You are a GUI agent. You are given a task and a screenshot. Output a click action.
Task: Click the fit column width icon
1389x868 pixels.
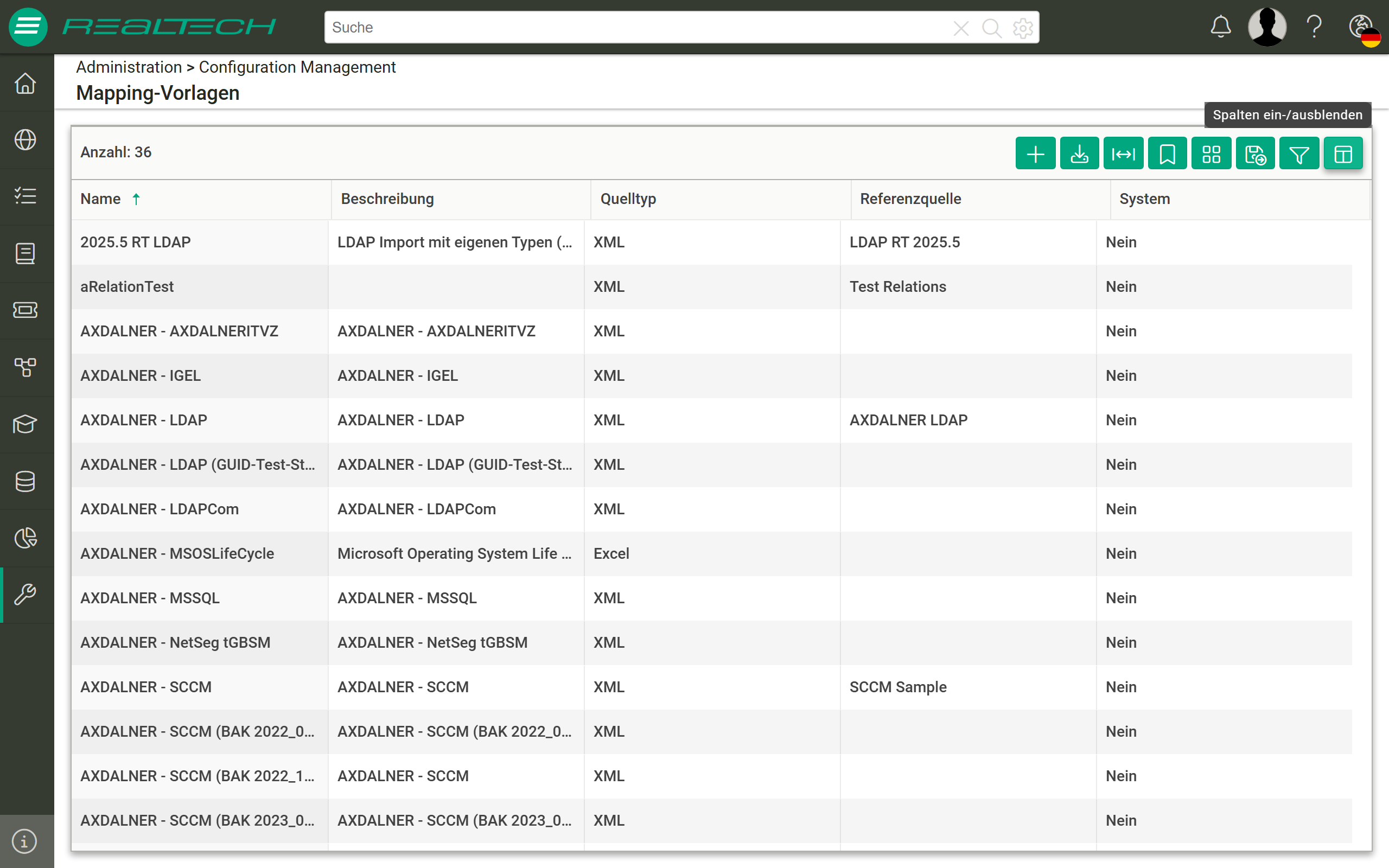(1123, 154)
